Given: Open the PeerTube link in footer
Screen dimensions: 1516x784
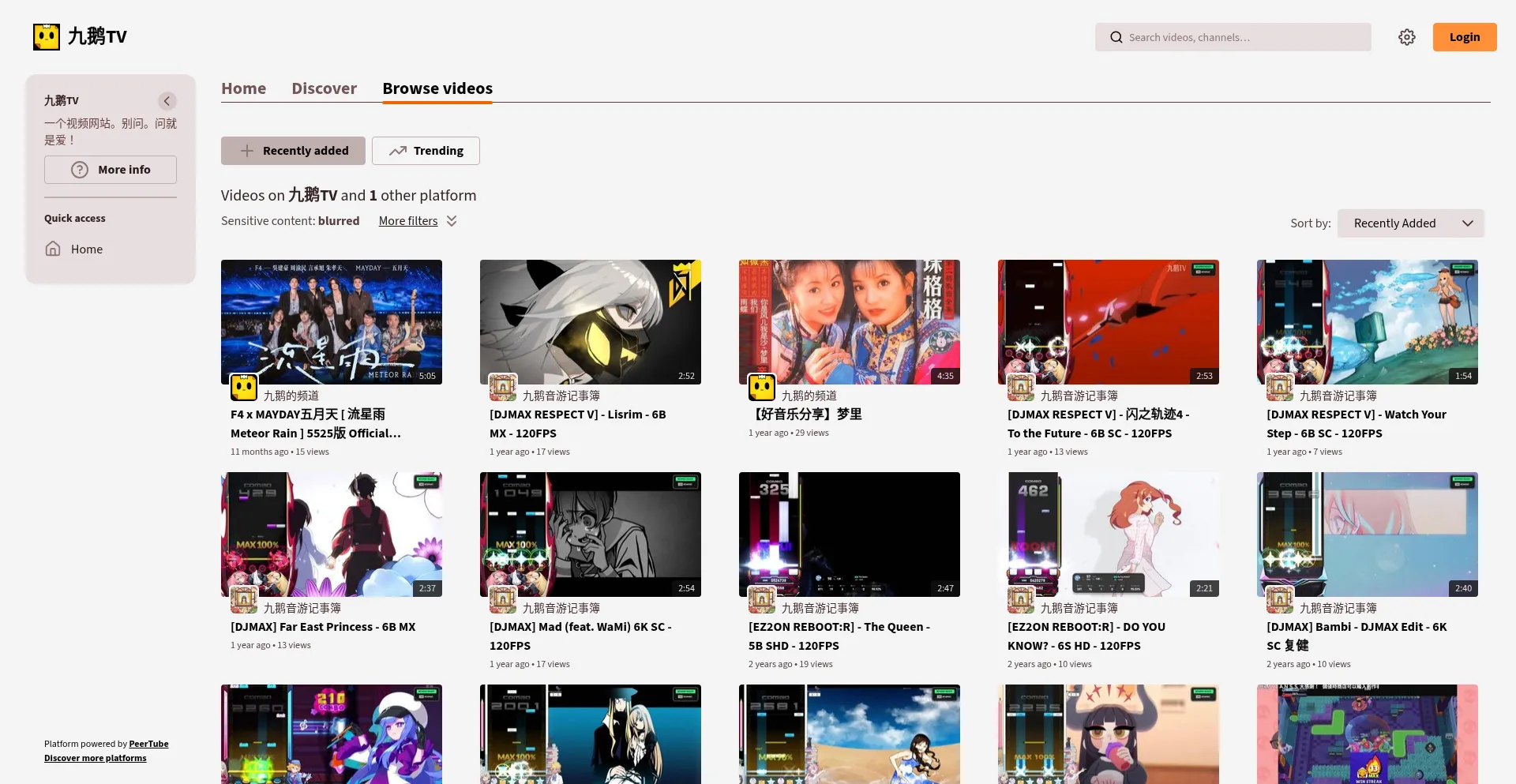Looking at the screenshot, I should pyautogui.click(x=148, y=744).
